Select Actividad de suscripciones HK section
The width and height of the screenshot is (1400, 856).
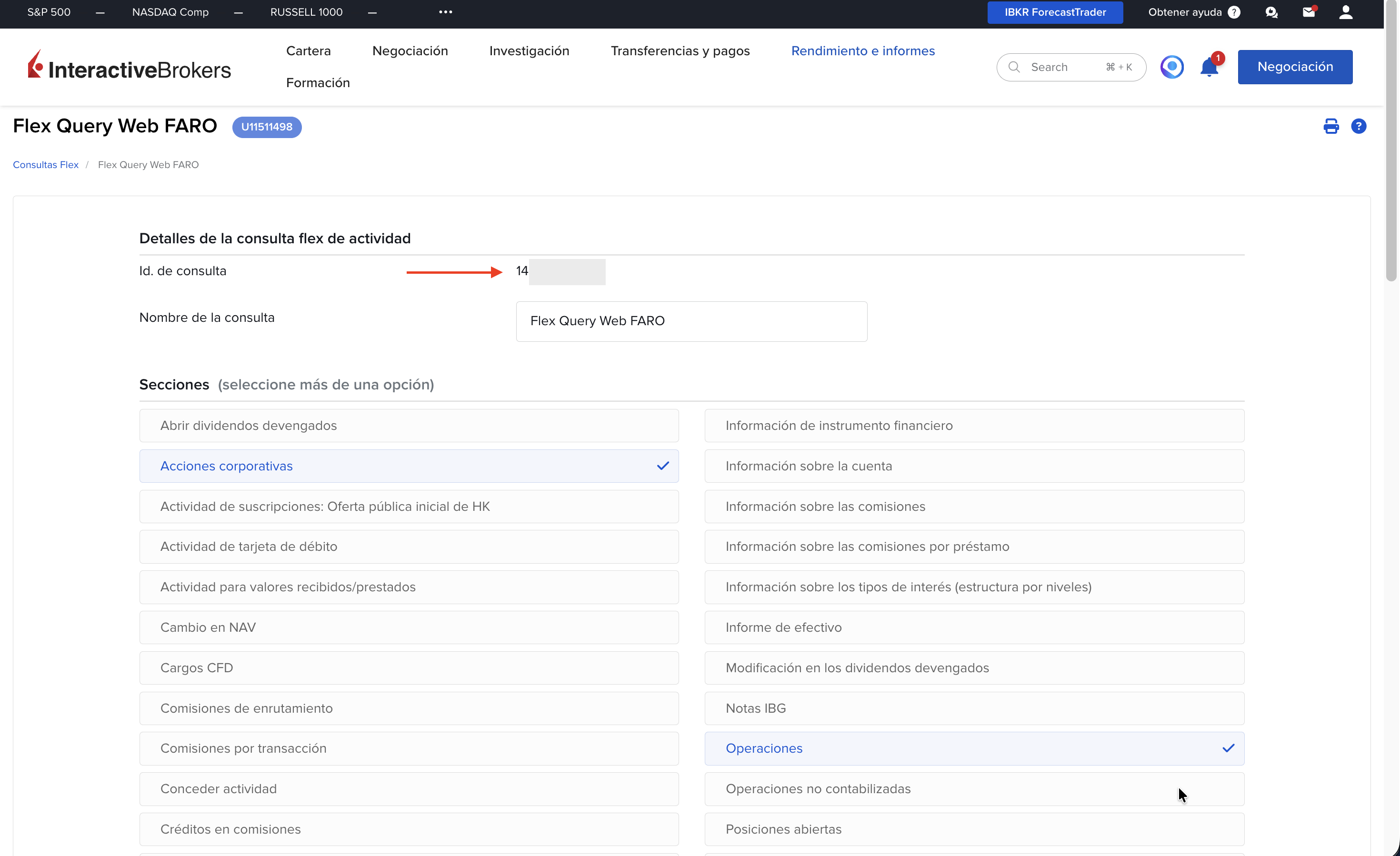409,506
